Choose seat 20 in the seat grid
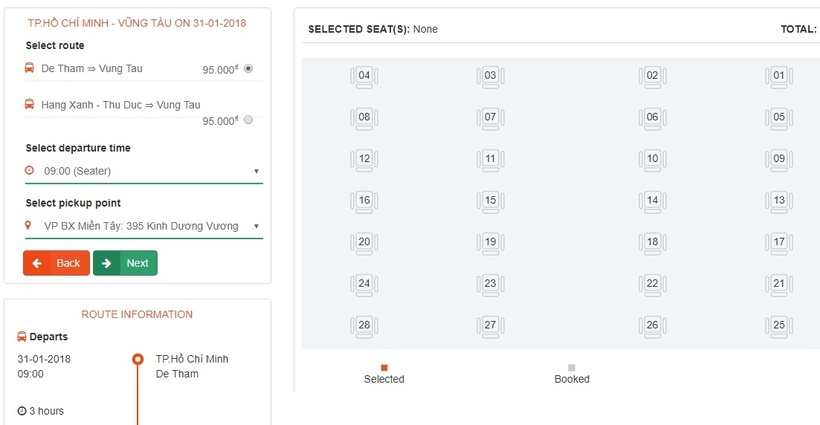This screenshot has height=425, width=820. click(364, 243)
